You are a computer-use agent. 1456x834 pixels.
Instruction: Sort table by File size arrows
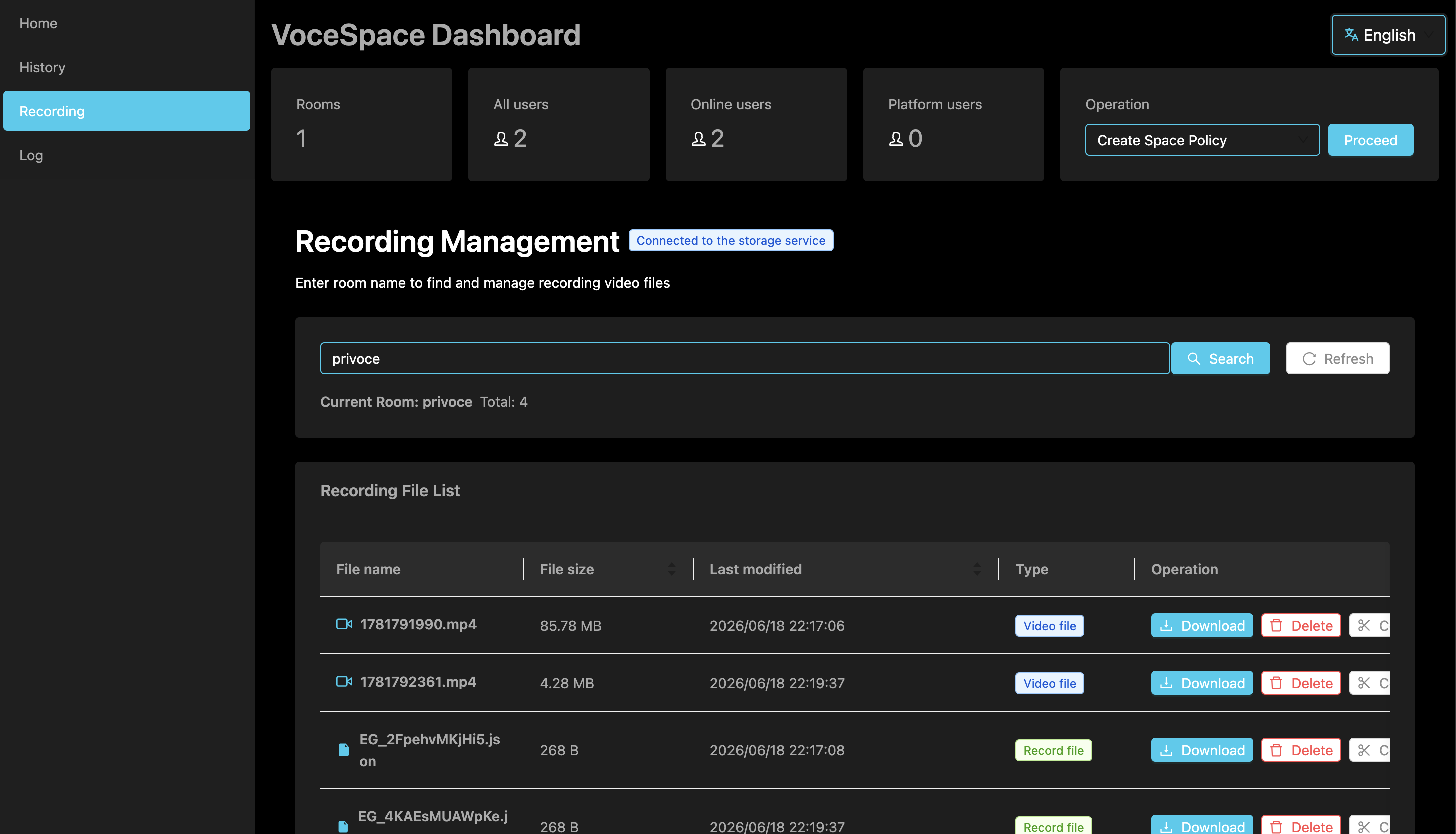671,569
